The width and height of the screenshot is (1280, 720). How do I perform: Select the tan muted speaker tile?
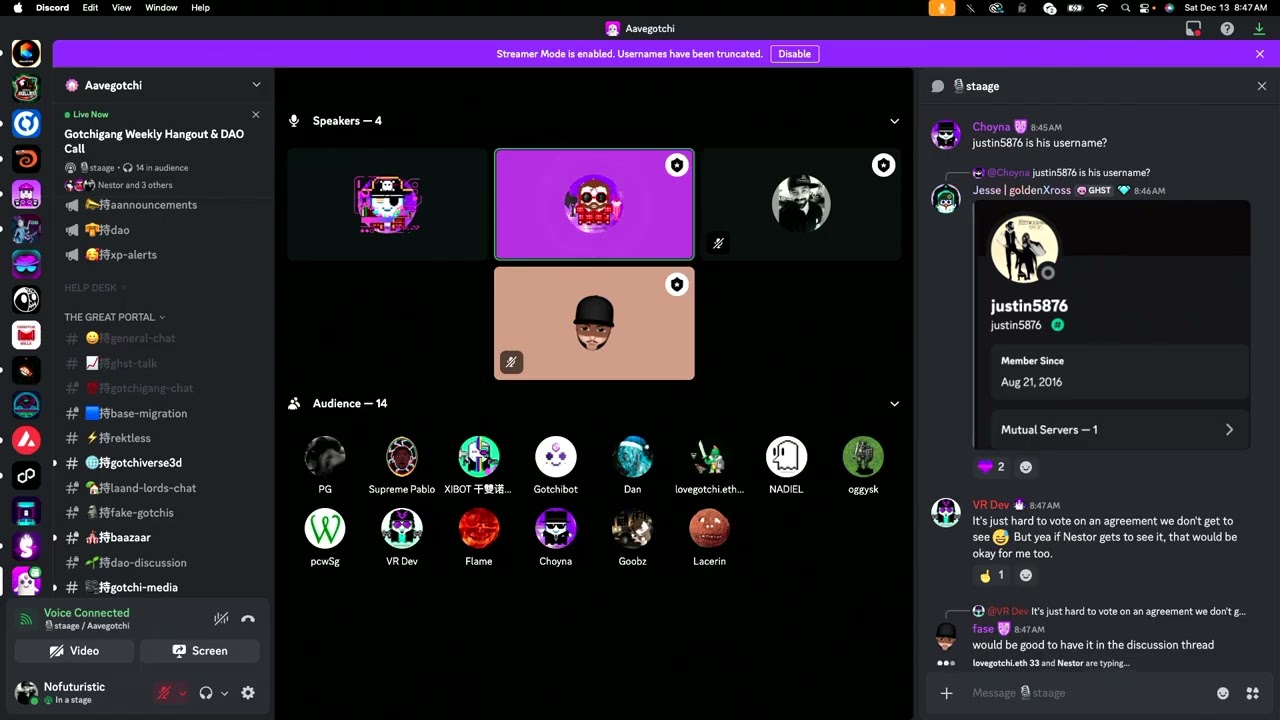(594, 323)
